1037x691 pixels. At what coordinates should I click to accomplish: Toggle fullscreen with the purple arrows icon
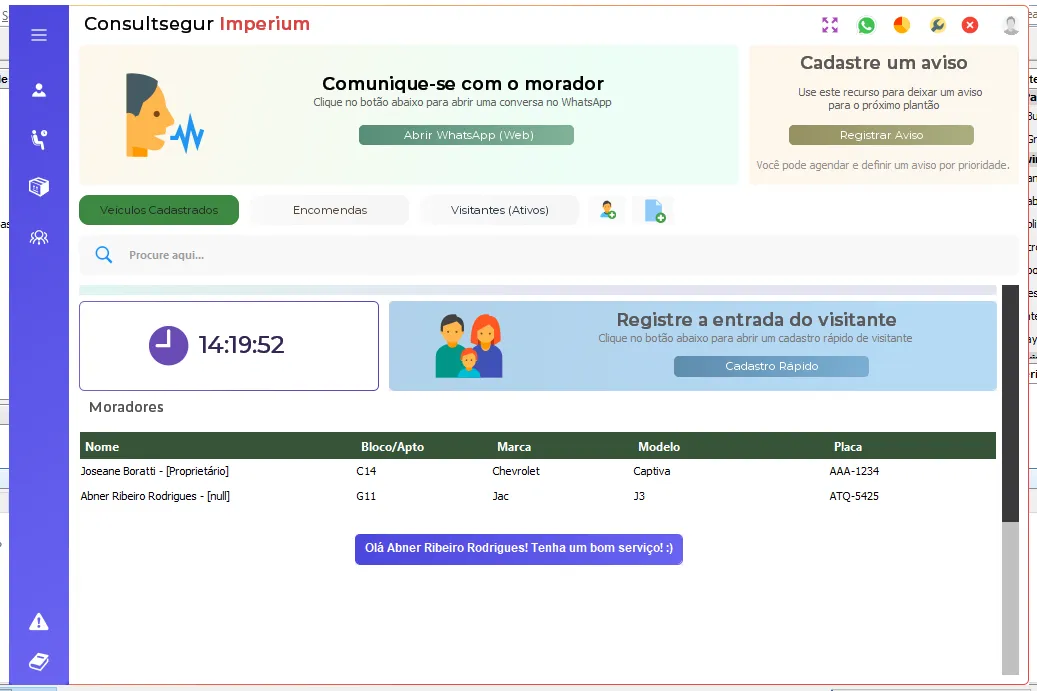(x=829, y=25)
